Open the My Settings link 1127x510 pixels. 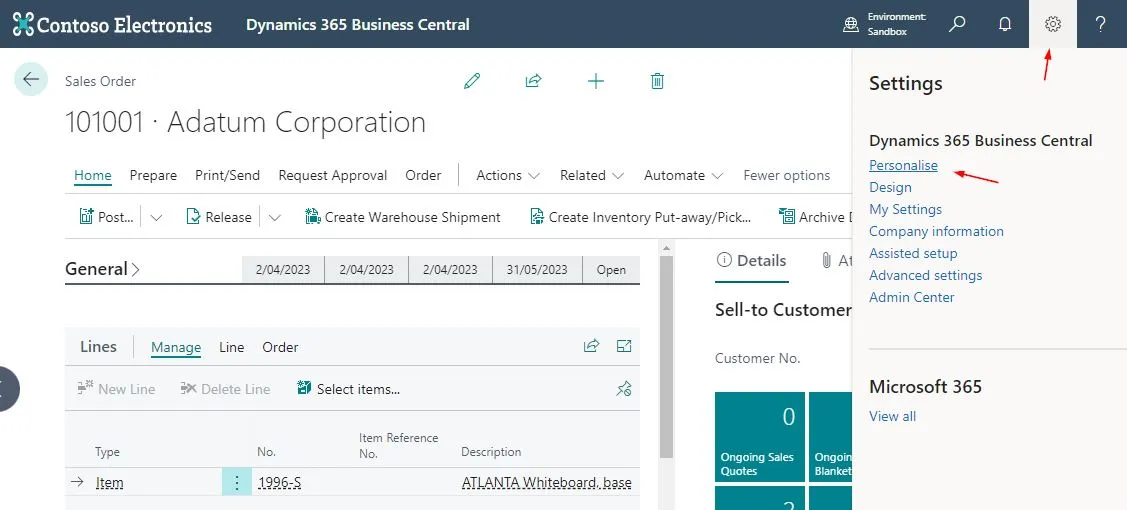click(x=906, y=209)
